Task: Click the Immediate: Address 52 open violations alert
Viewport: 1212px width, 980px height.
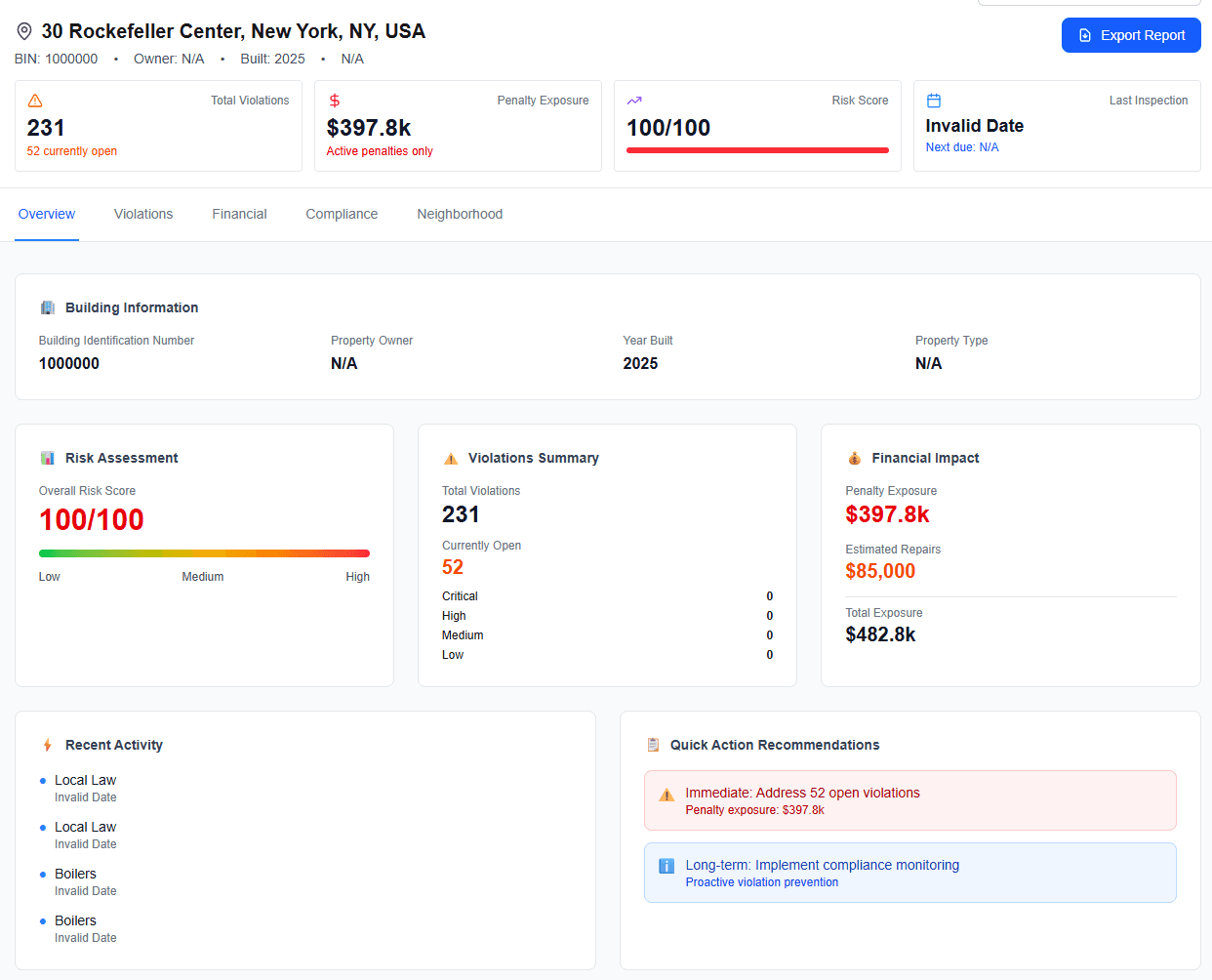Action: [909, 800]
